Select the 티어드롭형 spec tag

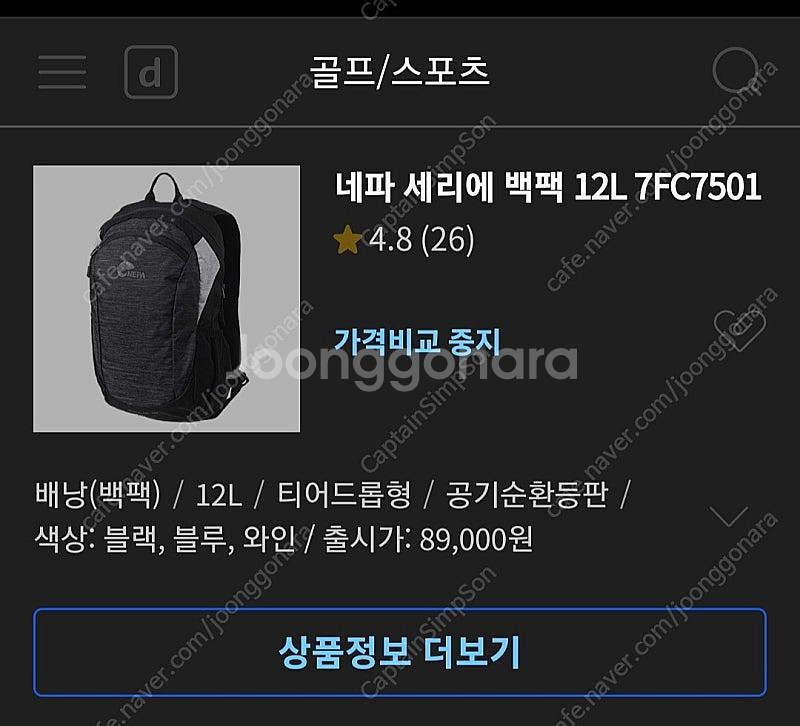point(344,494)
